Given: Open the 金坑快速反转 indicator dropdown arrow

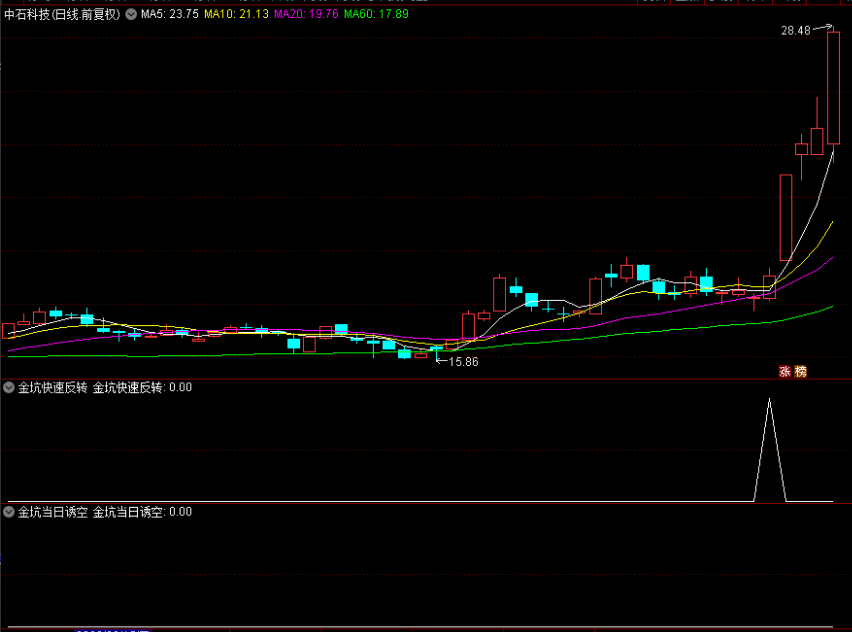Looking at the screenshot, I should click(9, 387).
